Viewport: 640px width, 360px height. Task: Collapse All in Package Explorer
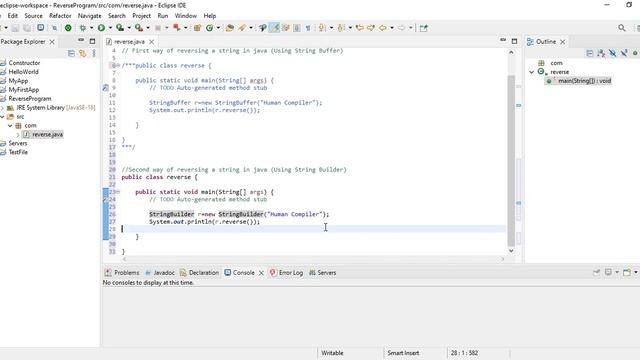point(71,53)
